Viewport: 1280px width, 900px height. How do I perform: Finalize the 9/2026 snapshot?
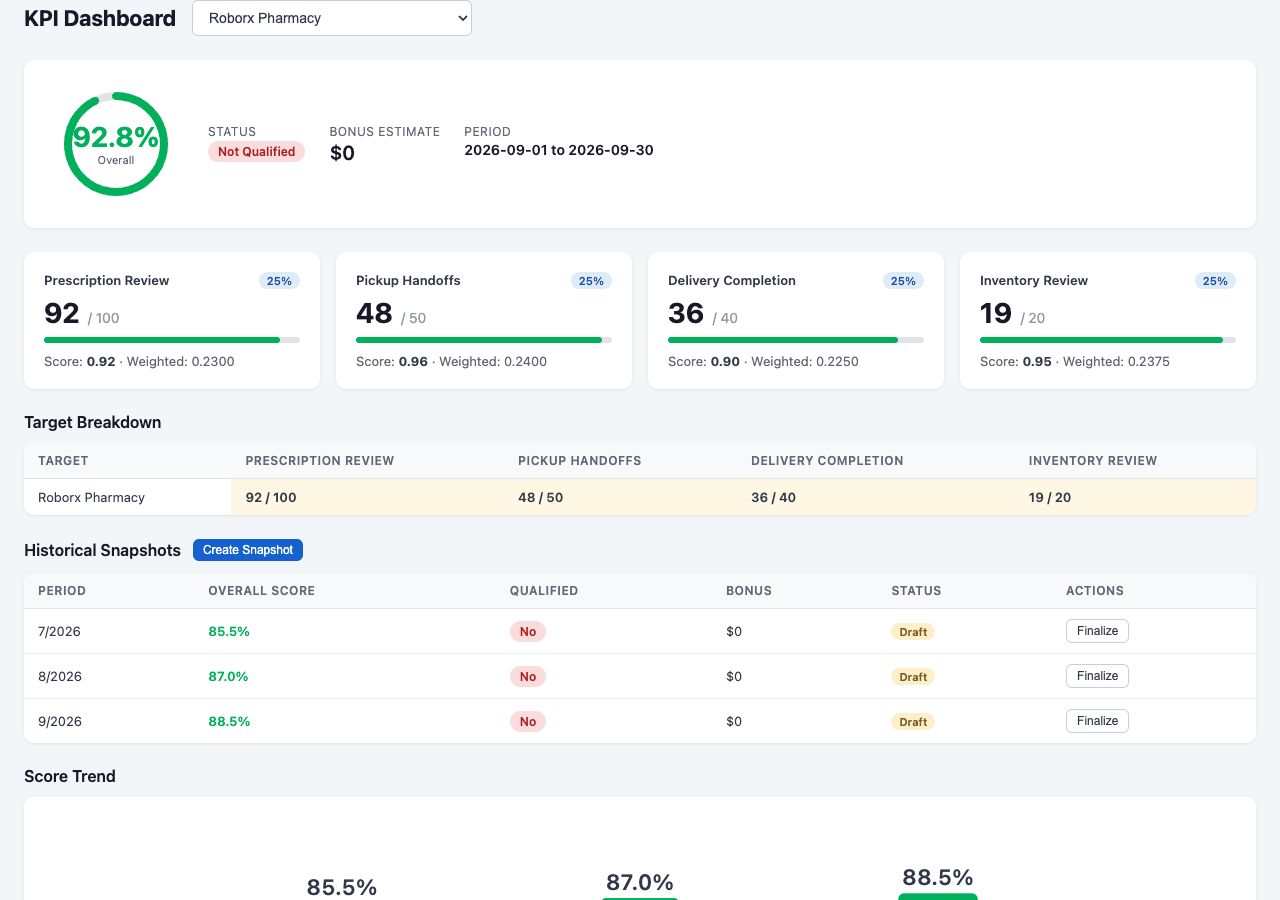[1097, 721]
